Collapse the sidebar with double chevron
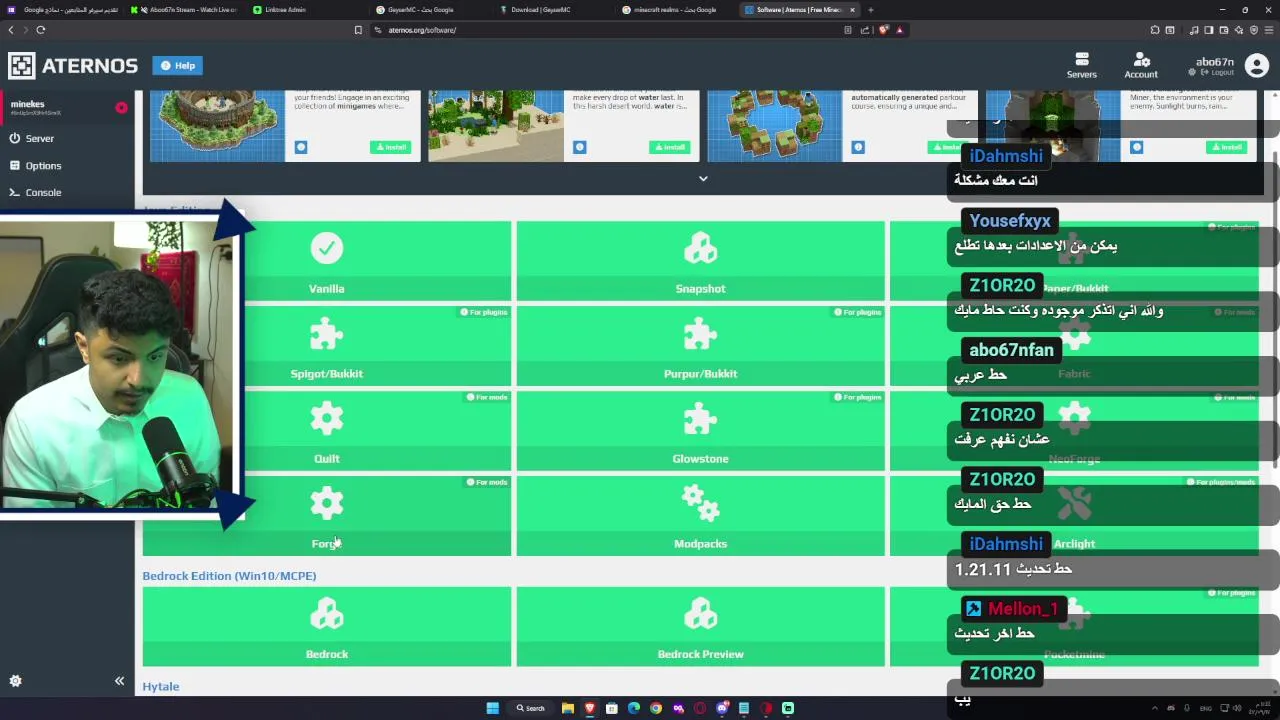Image resolution: width=1280 pixels, height=720 pixels. click(119, 681)
